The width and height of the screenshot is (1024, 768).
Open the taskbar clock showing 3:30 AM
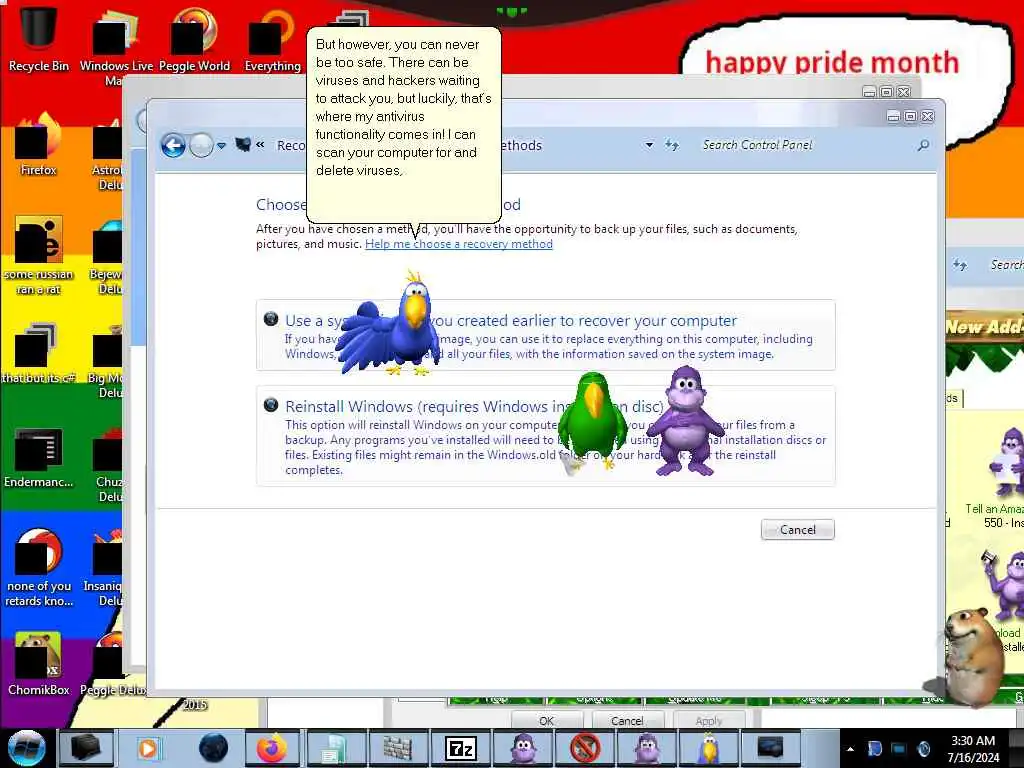(x=973, y=749)
